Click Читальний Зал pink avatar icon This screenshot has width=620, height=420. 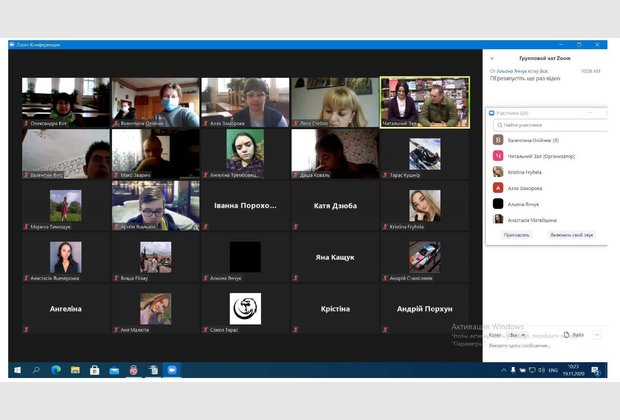(x=498, y=156)
